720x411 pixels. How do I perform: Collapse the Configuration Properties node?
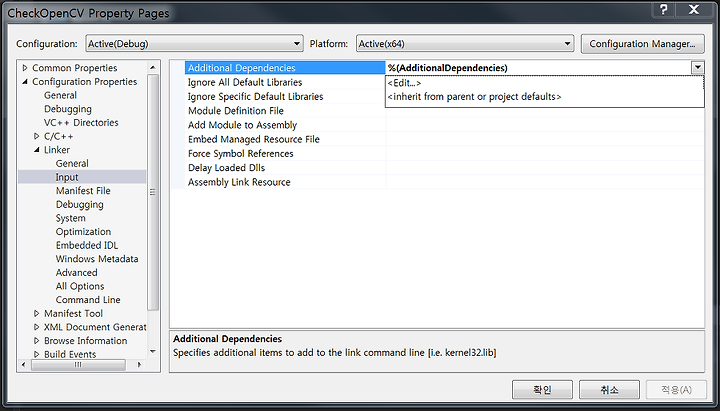tap(25, 82)
